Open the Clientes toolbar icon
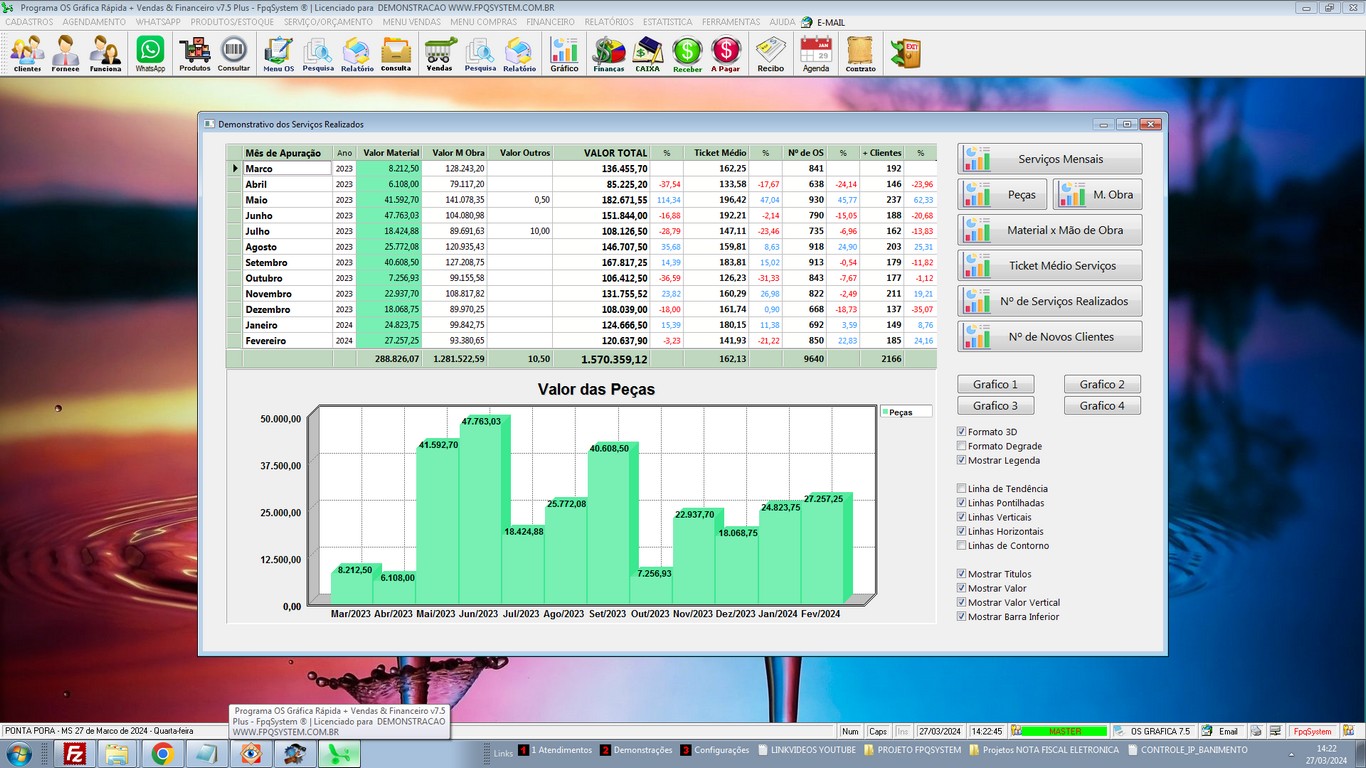Screen dimensions: 1366x768 click(x=28, y=53)
